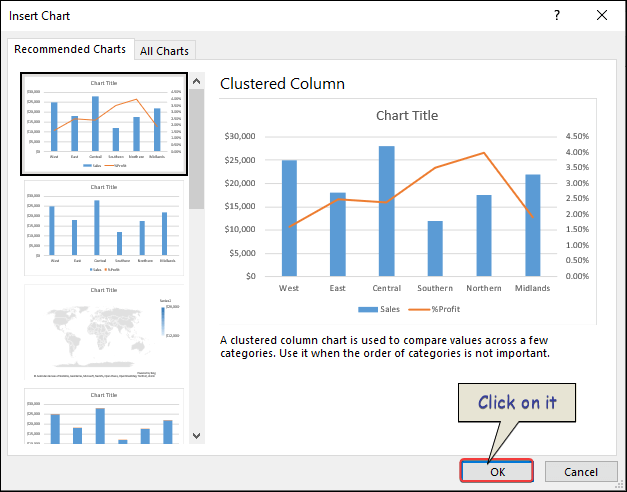Close the Insert Chart dialog

[601, 16]
